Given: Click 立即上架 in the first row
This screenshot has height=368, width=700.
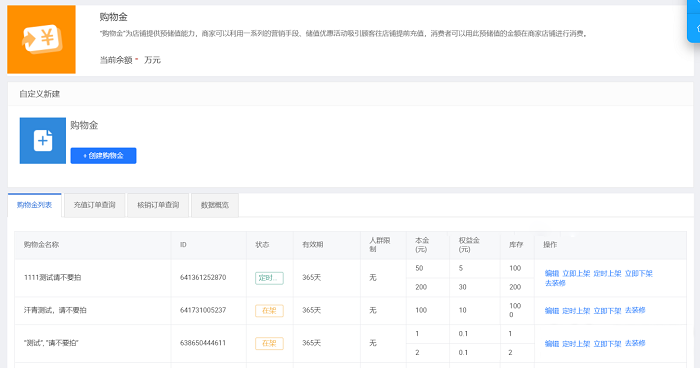Looking at the screenshot, I should pos(576,273).
